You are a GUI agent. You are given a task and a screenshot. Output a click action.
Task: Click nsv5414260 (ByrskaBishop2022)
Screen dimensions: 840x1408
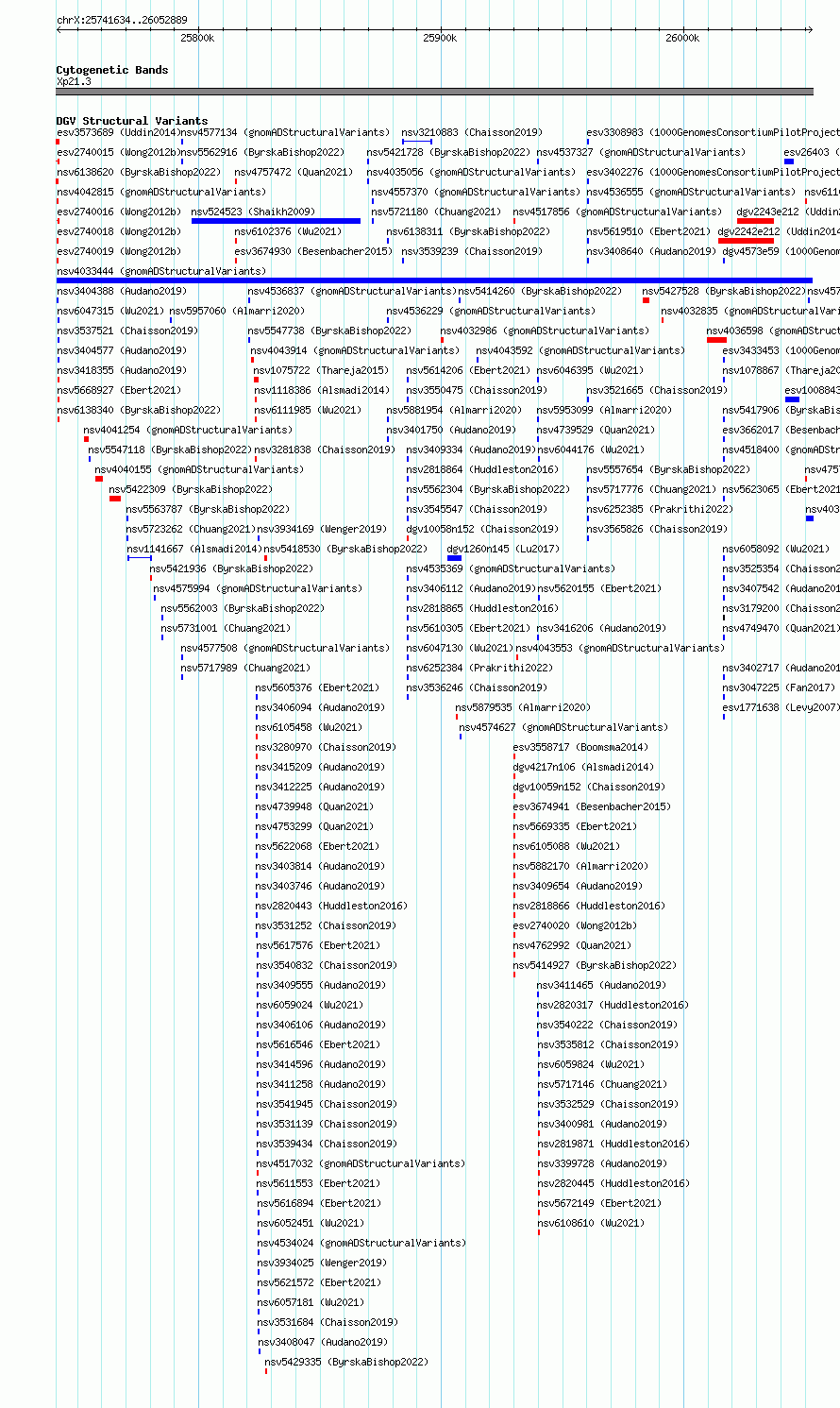[x=540, y=291]
